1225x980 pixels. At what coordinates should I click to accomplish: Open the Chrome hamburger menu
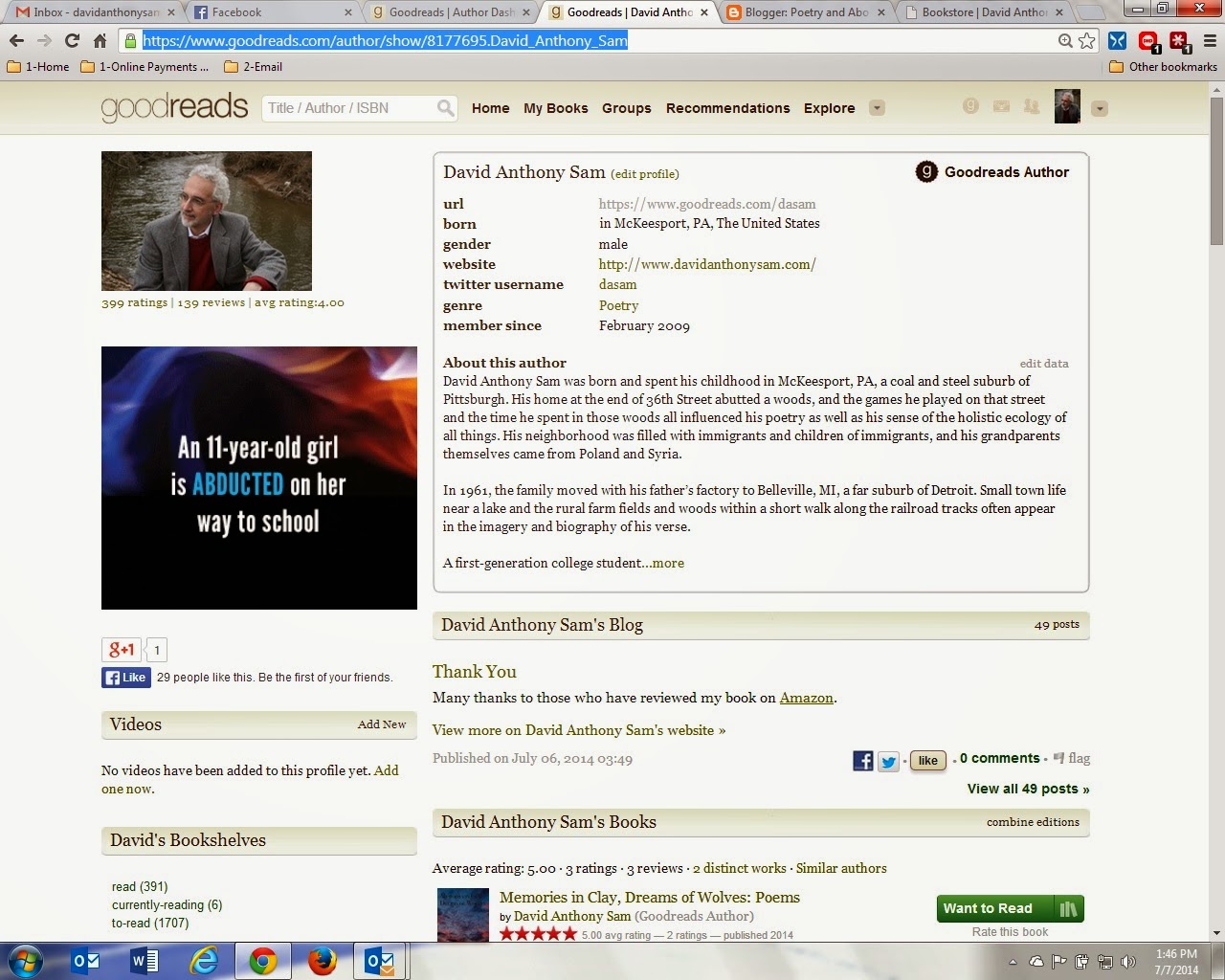[x=1209, y=41]
